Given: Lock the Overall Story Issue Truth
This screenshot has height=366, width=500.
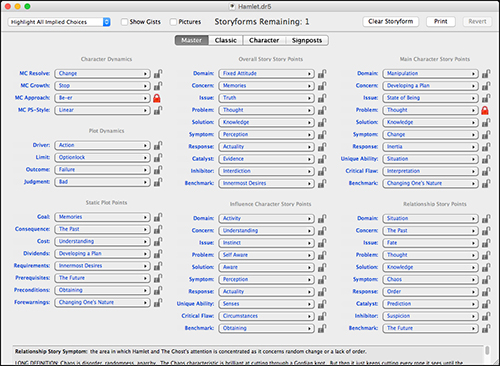Looking at the screenshot, I should tap(322, 98).
